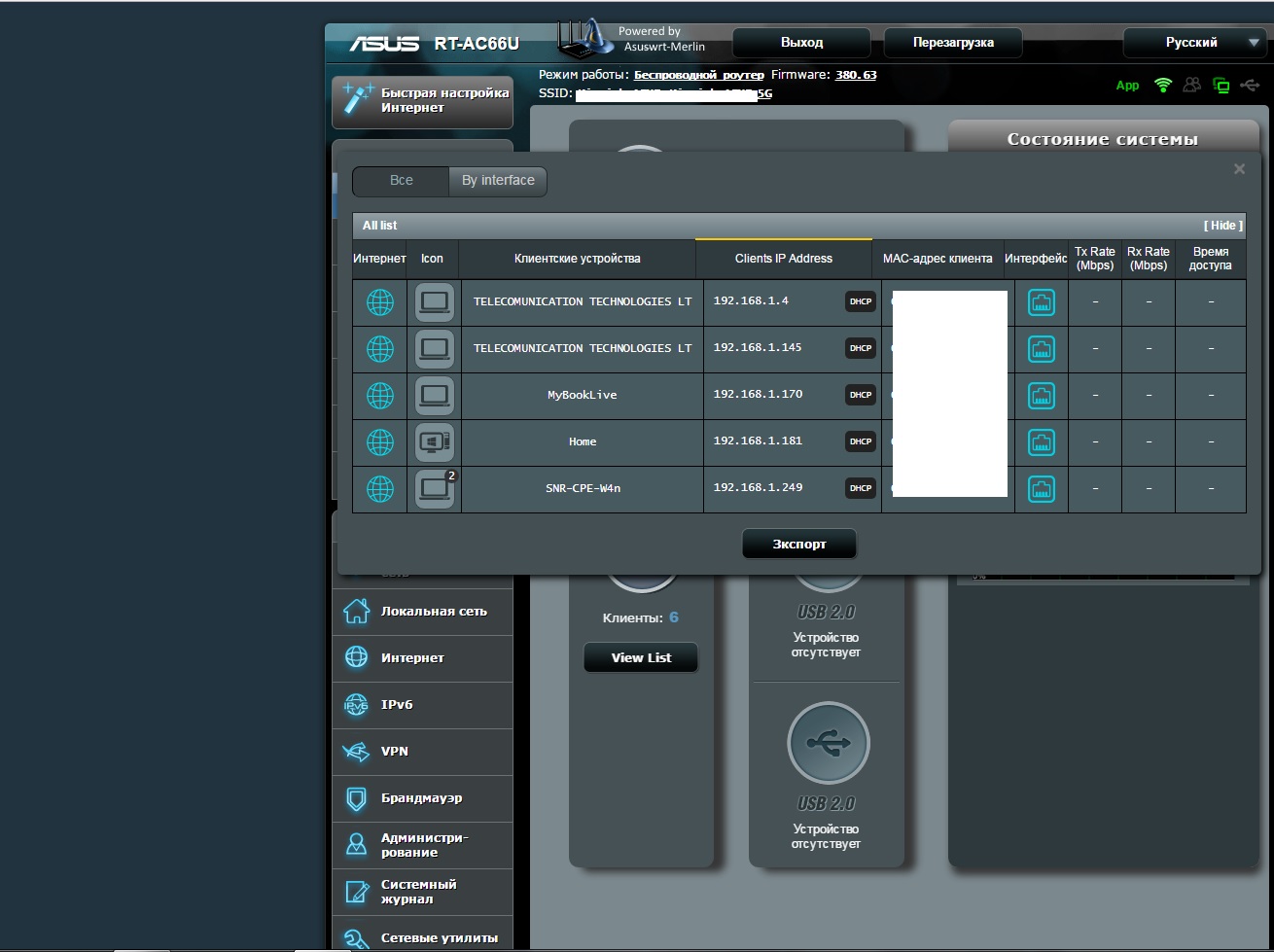
Task: Click the guest network users status icon
Action: point(1191,86)
